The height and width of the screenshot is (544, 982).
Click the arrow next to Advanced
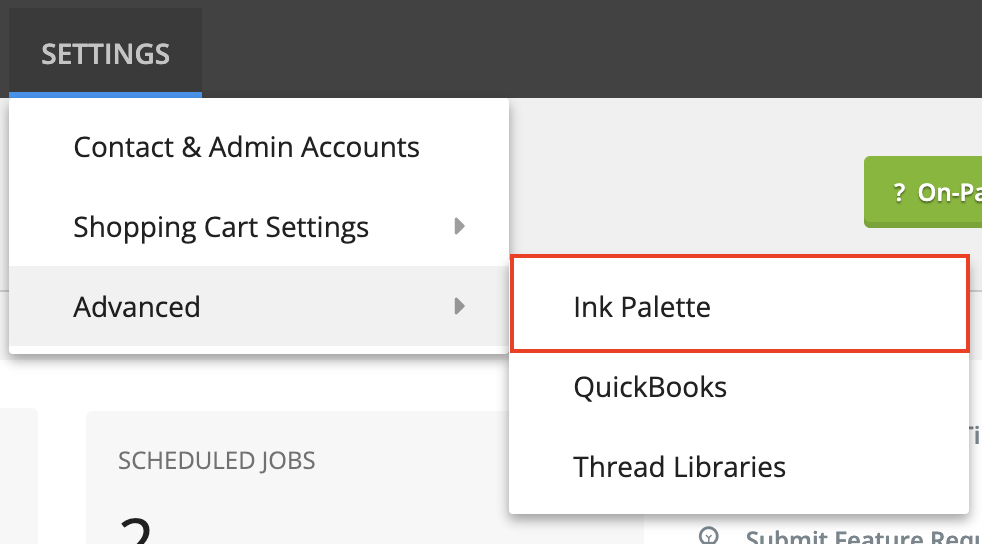[x=459, y=306]
